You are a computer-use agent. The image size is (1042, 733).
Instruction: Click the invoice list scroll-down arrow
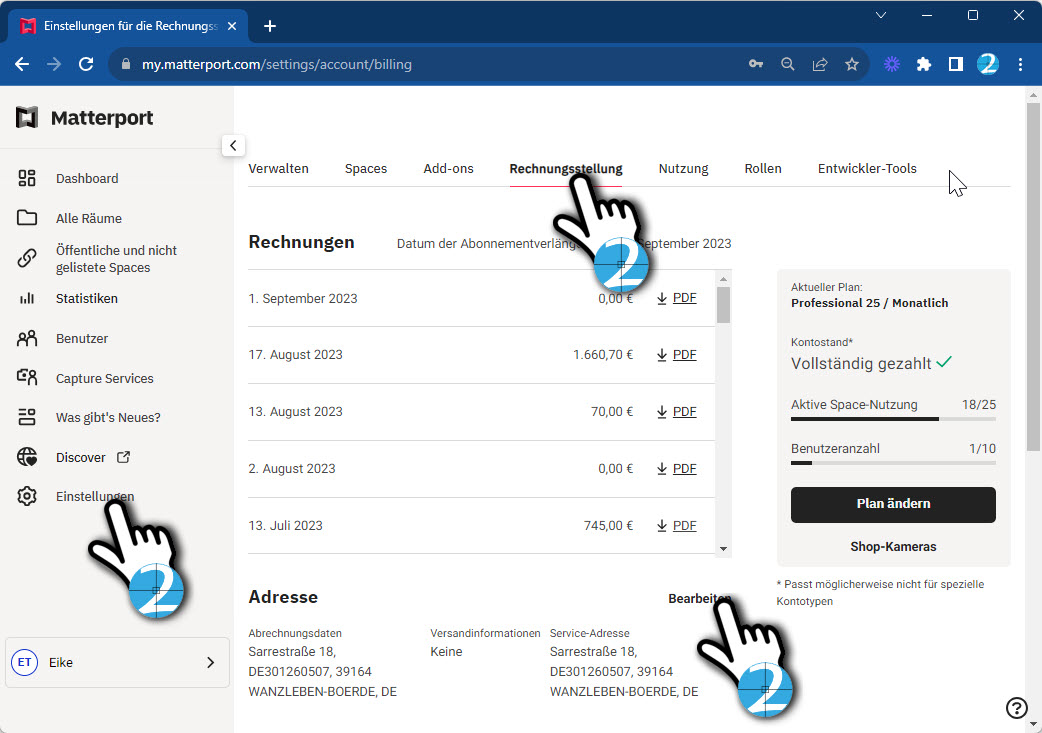[x=724, y=549]
